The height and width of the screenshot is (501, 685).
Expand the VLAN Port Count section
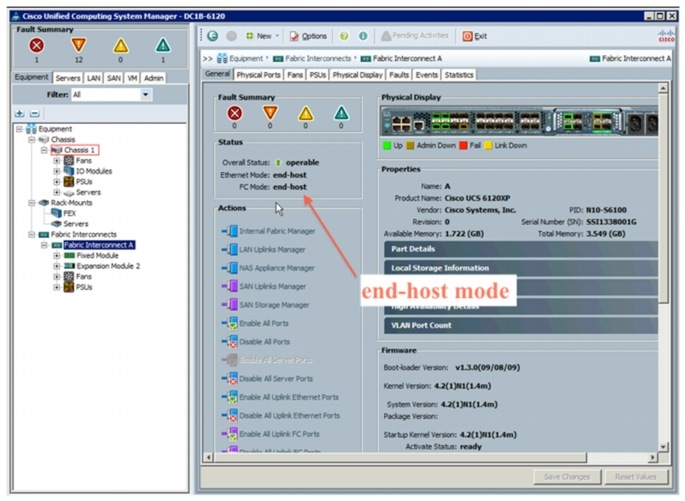point(521,325)
